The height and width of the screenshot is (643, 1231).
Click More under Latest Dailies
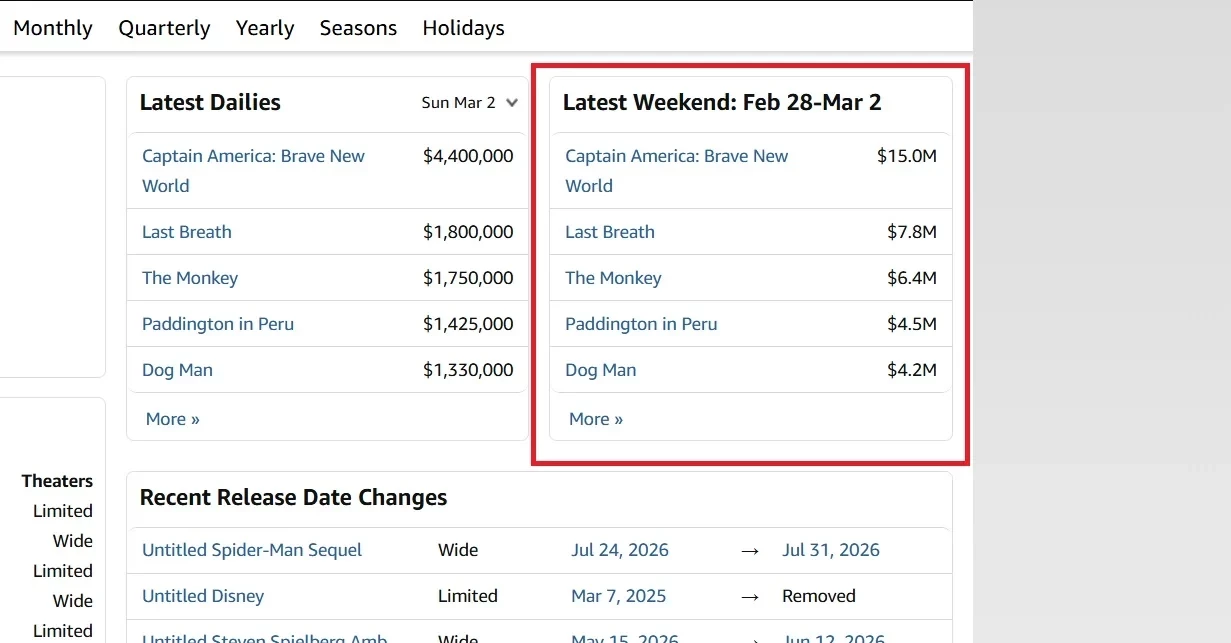click(x=173, y=419)
